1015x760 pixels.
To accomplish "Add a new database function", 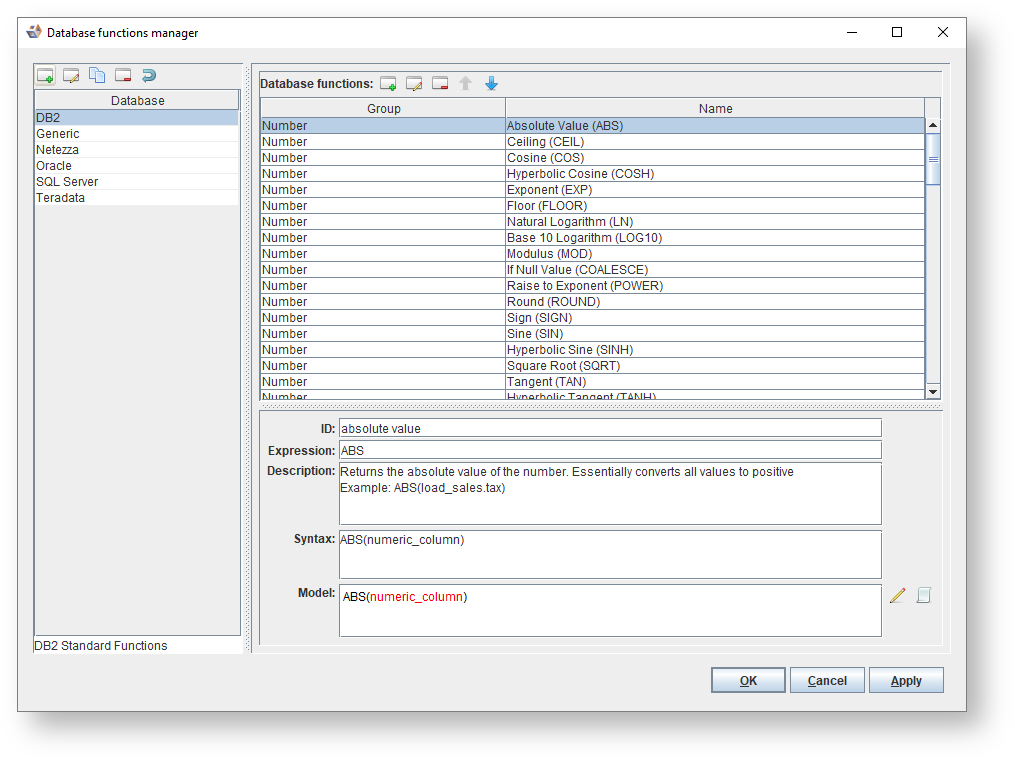I will [x=388, y=84].
